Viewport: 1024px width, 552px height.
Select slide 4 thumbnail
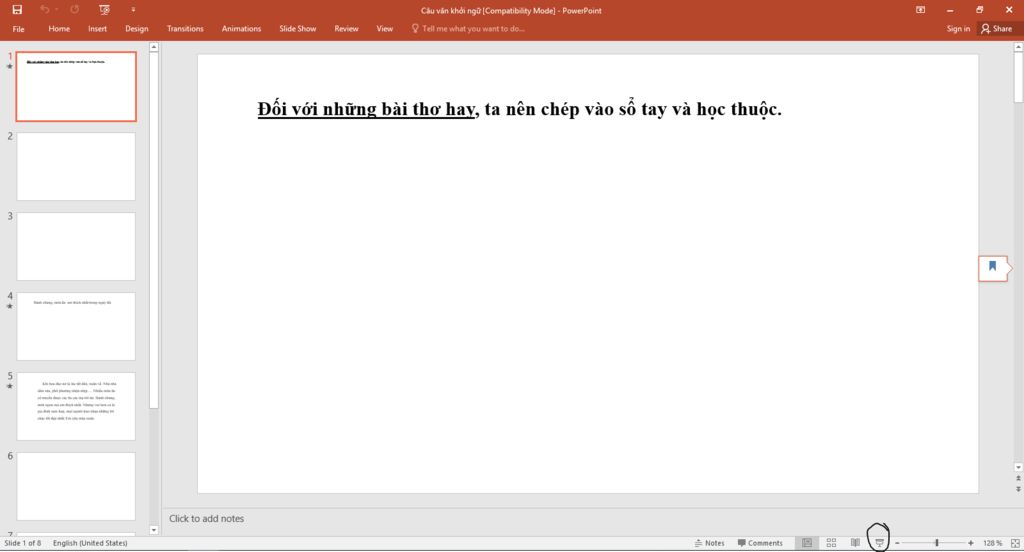pos(76,327)
